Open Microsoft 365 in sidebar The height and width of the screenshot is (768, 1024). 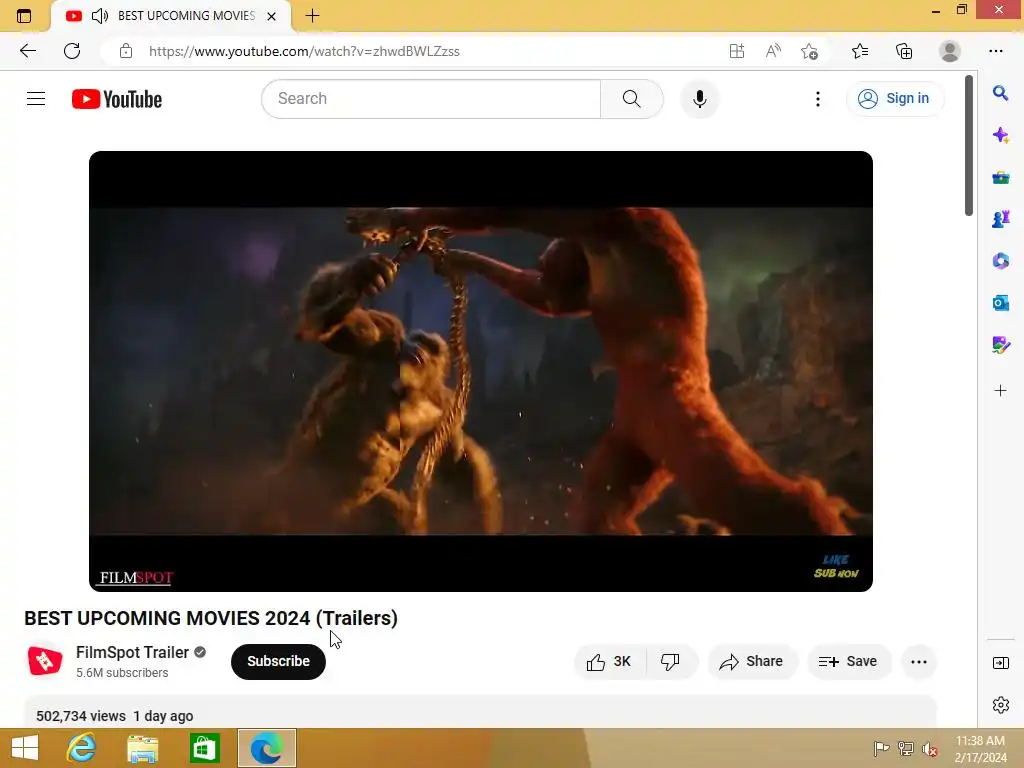1000,261
